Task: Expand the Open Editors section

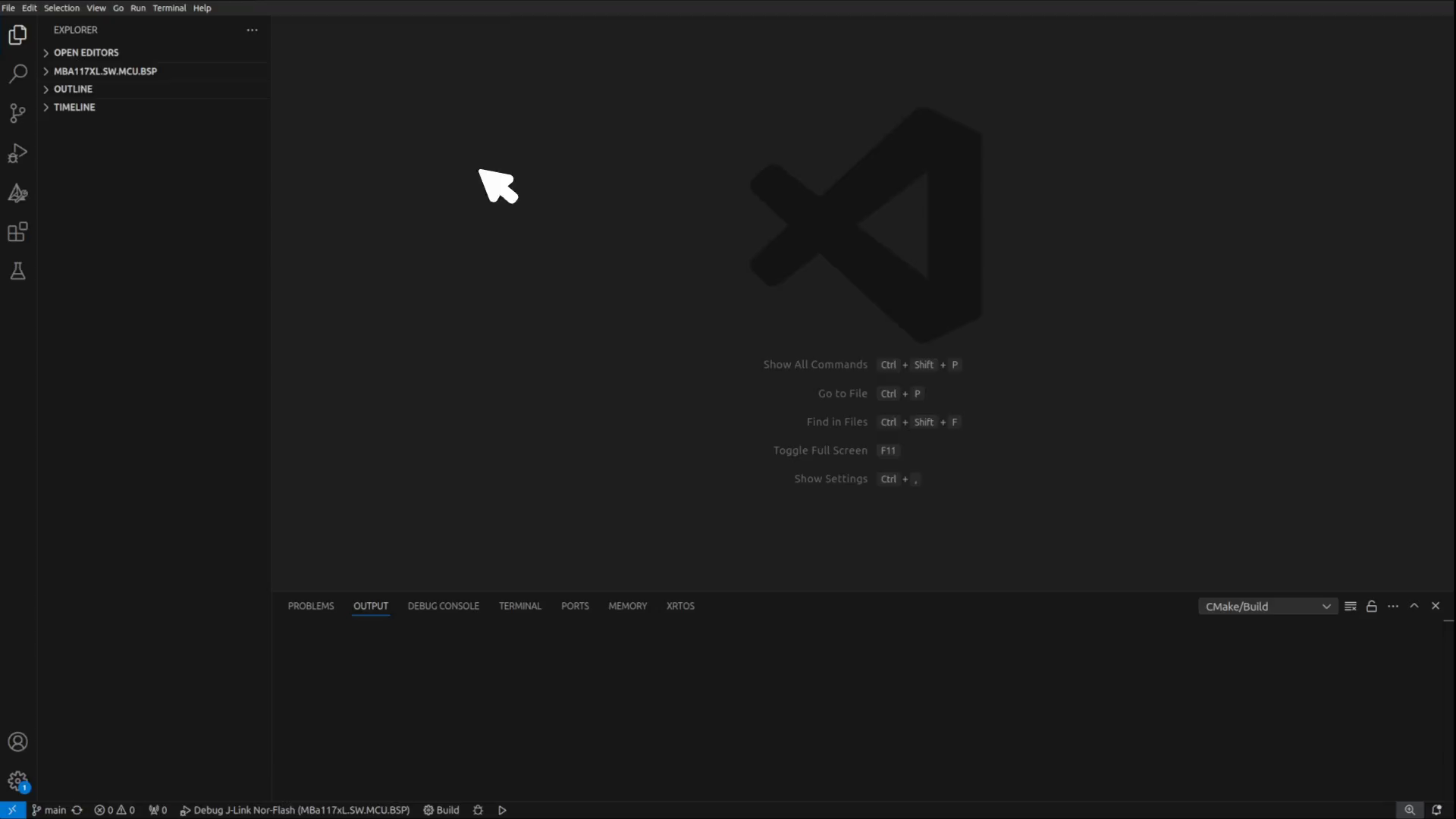Action: click(155, 53)
